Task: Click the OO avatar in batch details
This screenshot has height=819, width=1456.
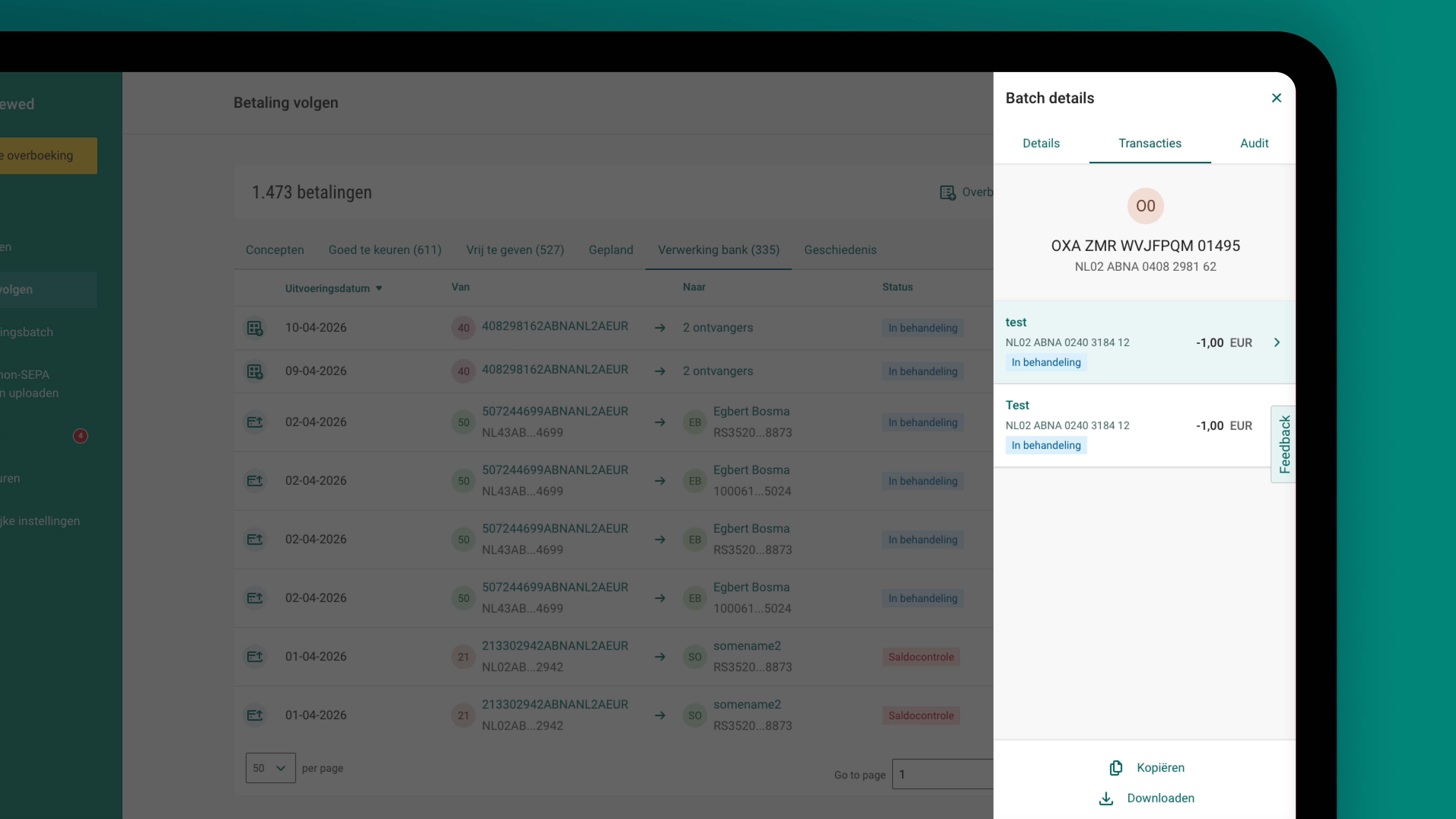Action: [1145, 206]
